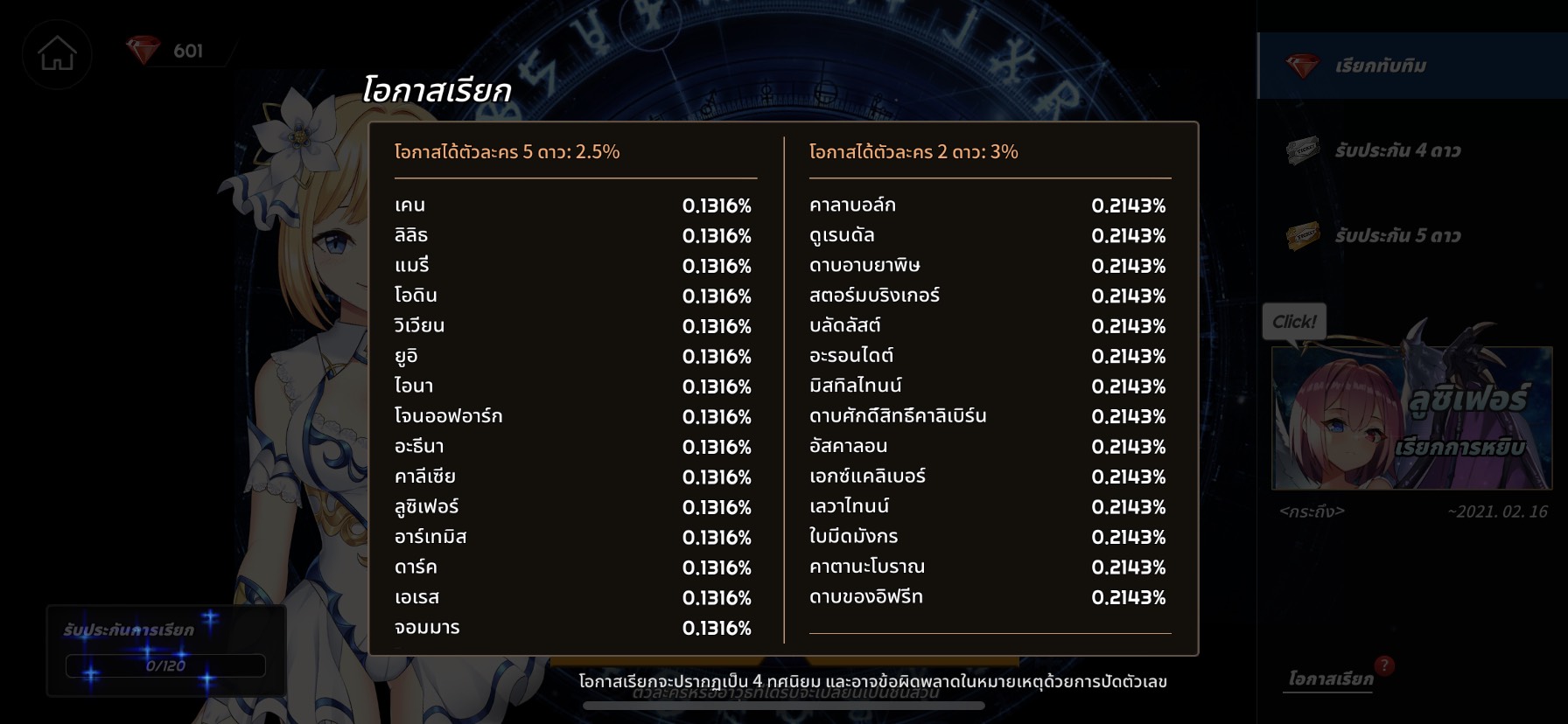Tap the 5-star character rate header
The height and width of the screenshot is (724, 1568).
tap(507, 152)
